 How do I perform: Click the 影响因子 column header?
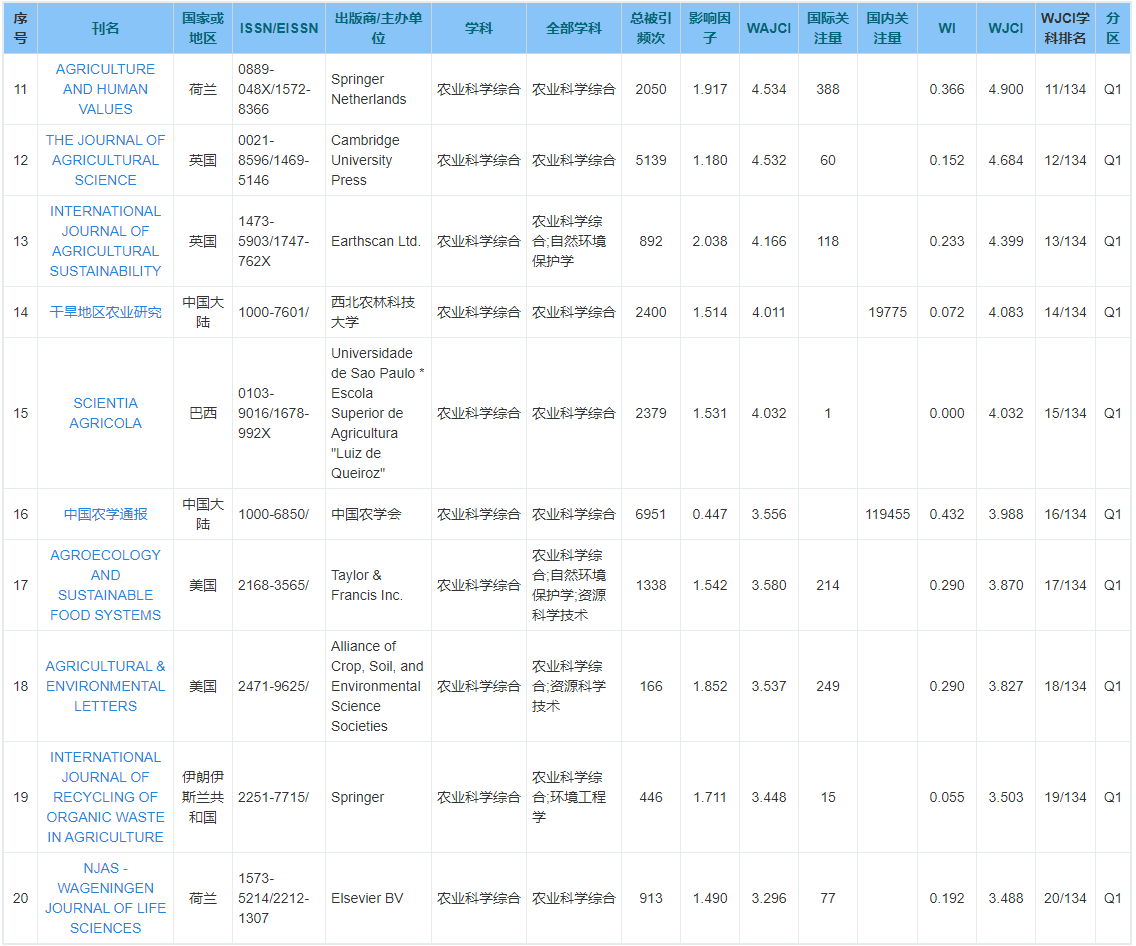click(710, 28)
